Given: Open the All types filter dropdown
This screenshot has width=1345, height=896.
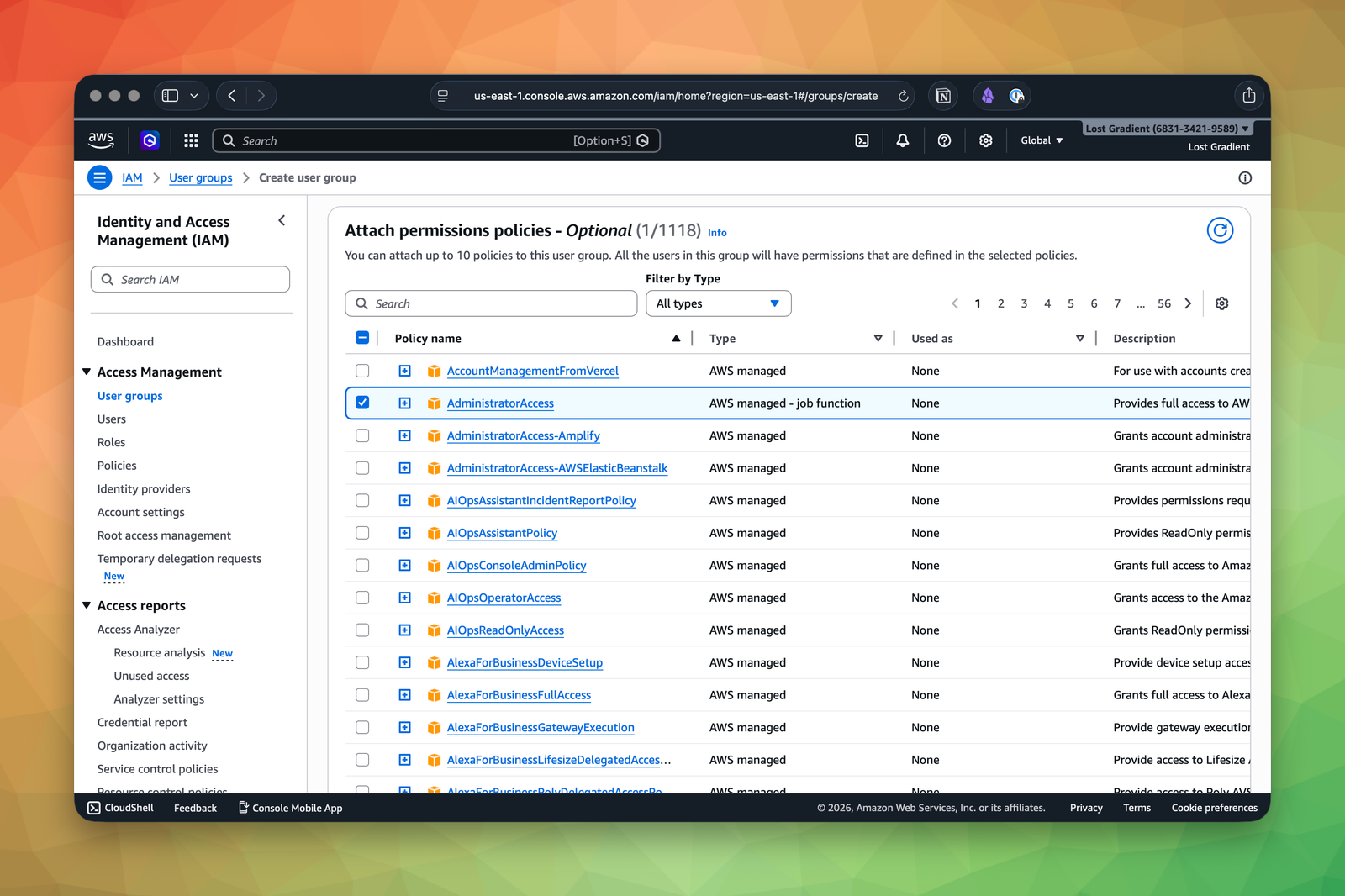Looking at the screenshot, I should click(x=718, y=303).
